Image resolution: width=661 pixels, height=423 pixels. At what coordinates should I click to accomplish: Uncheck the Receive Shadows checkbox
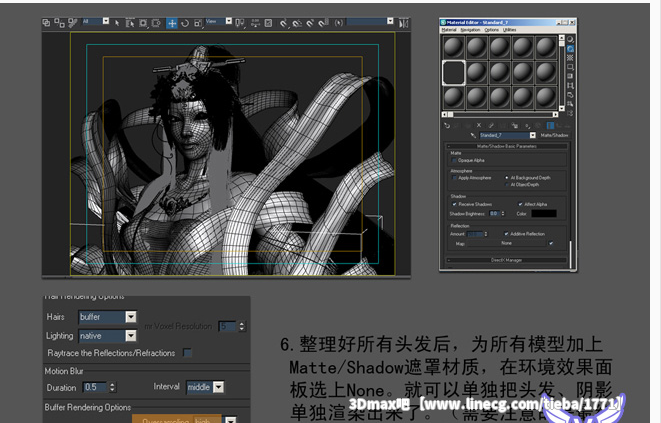pyautogui.click(x=454, y=204)
